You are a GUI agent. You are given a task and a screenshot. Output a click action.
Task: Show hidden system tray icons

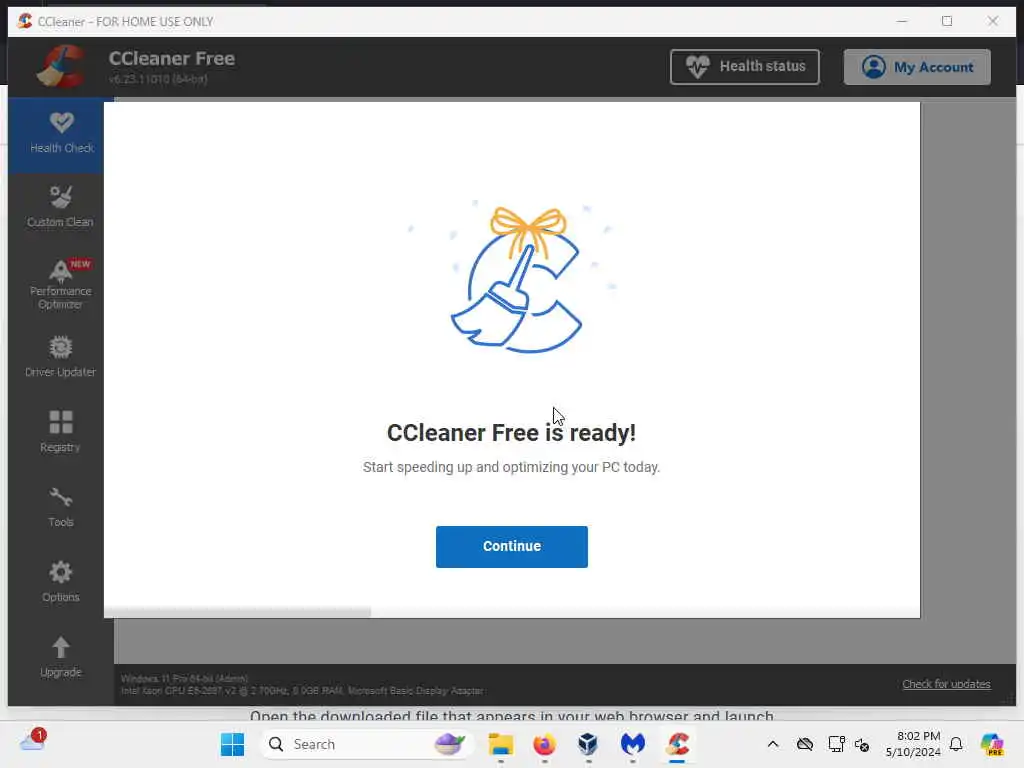[773, 744]
